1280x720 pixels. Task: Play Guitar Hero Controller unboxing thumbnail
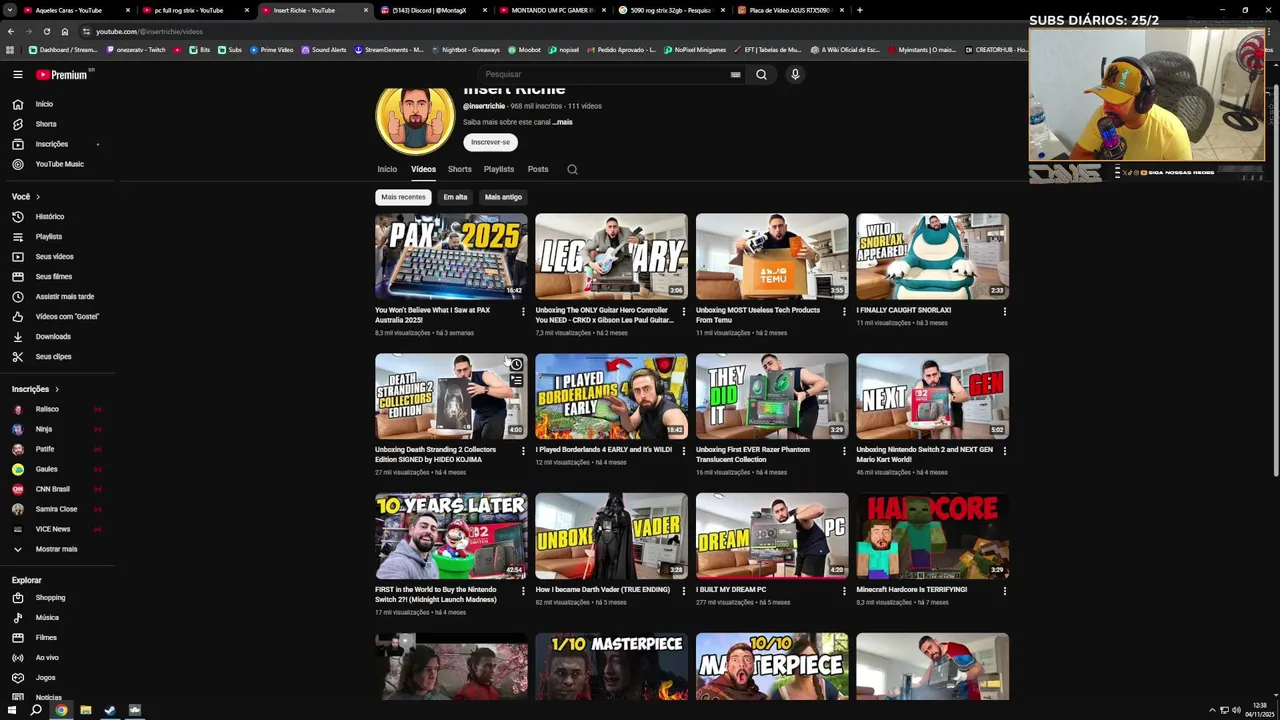coord(611,256)
